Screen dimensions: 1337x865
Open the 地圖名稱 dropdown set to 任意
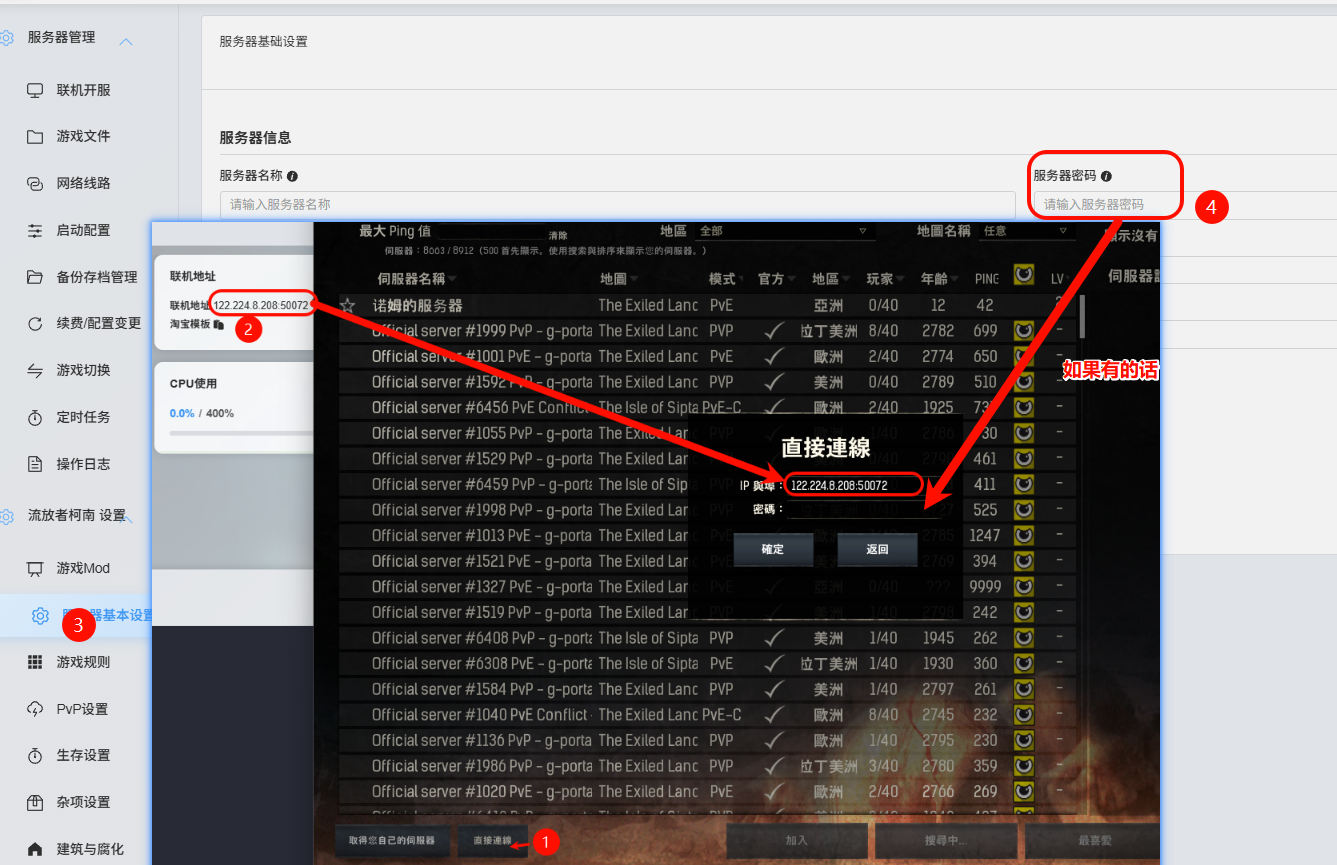(x=1023, y=231)
